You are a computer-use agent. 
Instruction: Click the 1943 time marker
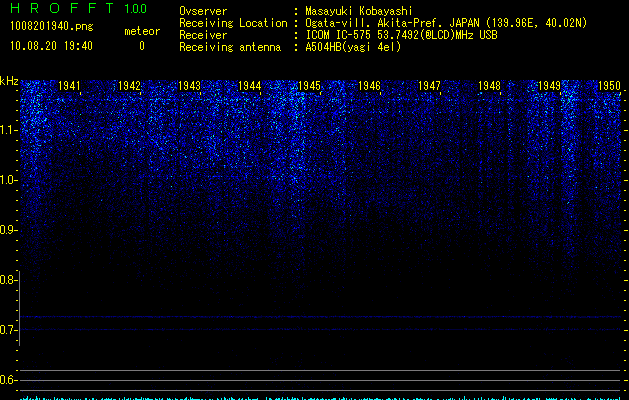click(189, 86)
